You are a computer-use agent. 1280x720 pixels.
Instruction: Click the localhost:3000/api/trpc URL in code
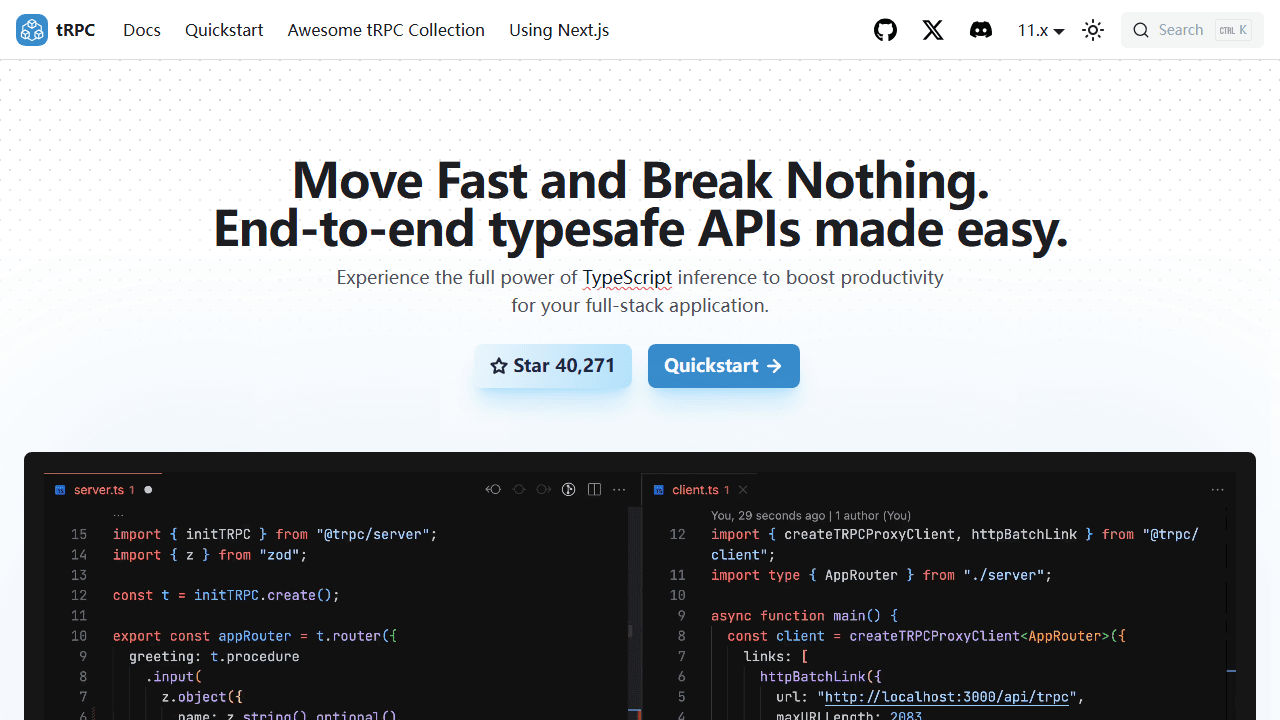point(947,696)
